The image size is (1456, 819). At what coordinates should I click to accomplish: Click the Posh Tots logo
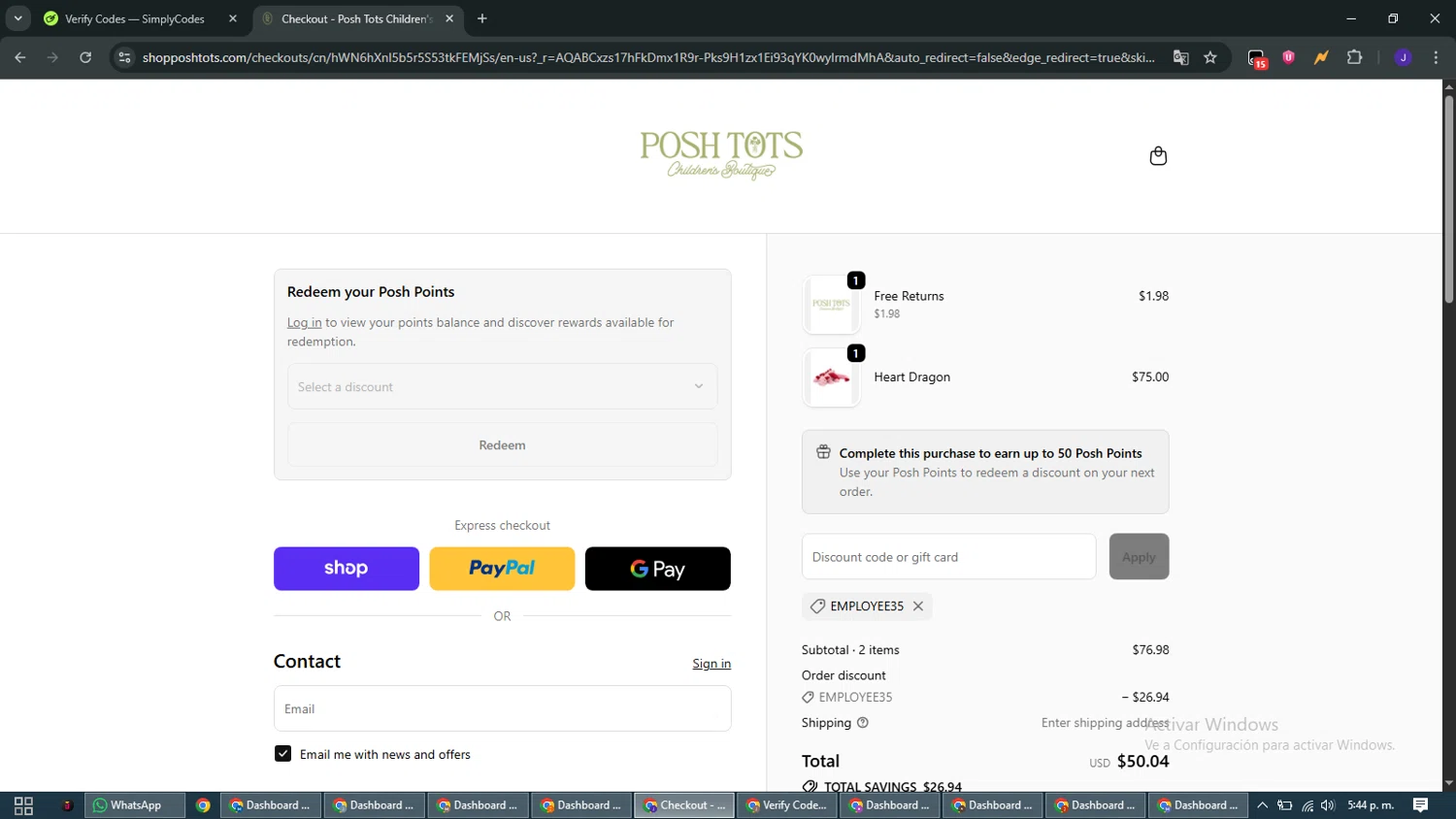(721, 156)
